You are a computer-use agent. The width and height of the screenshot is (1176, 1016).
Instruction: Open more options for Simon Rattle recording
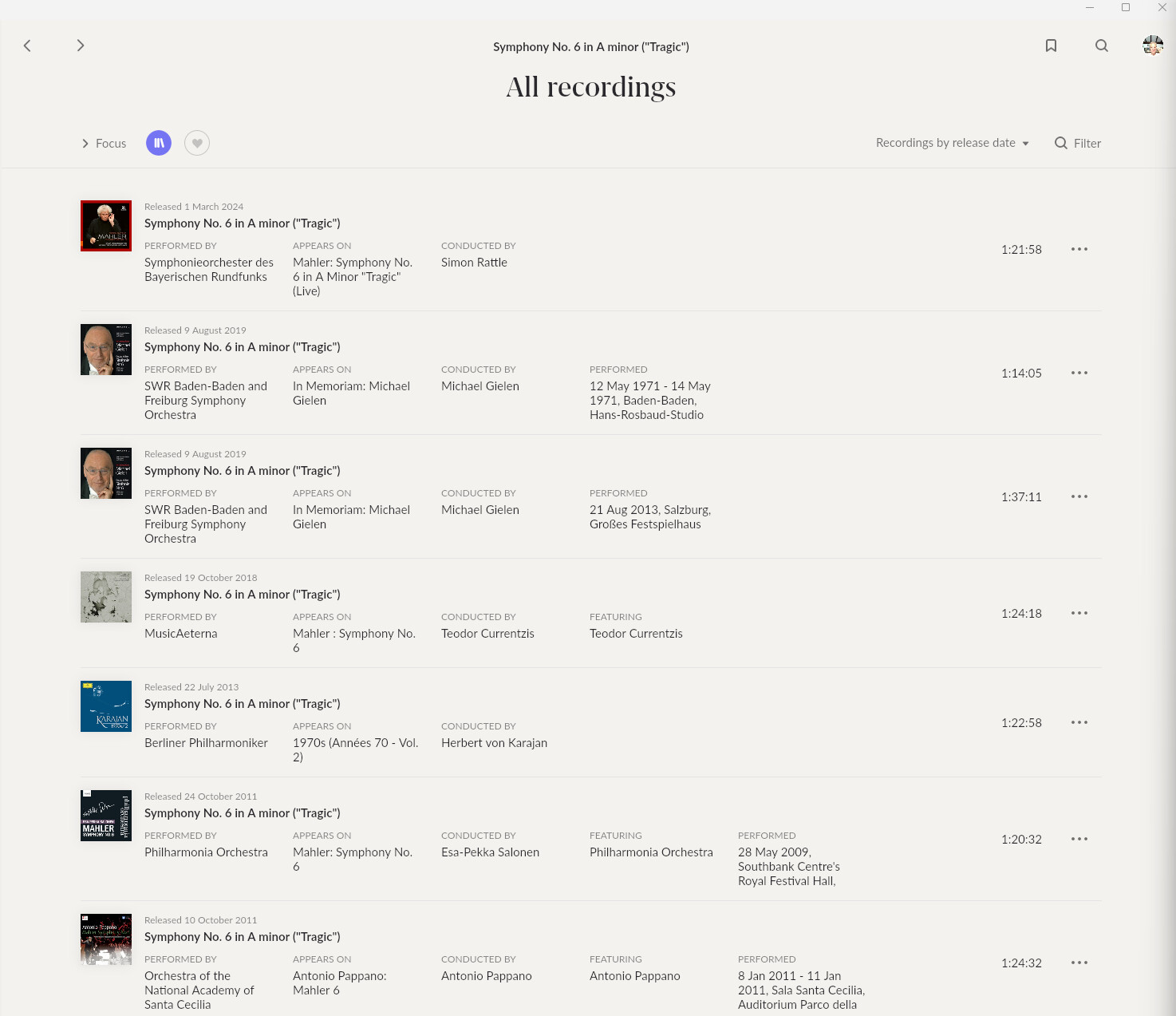click(x=1079, y=249)
